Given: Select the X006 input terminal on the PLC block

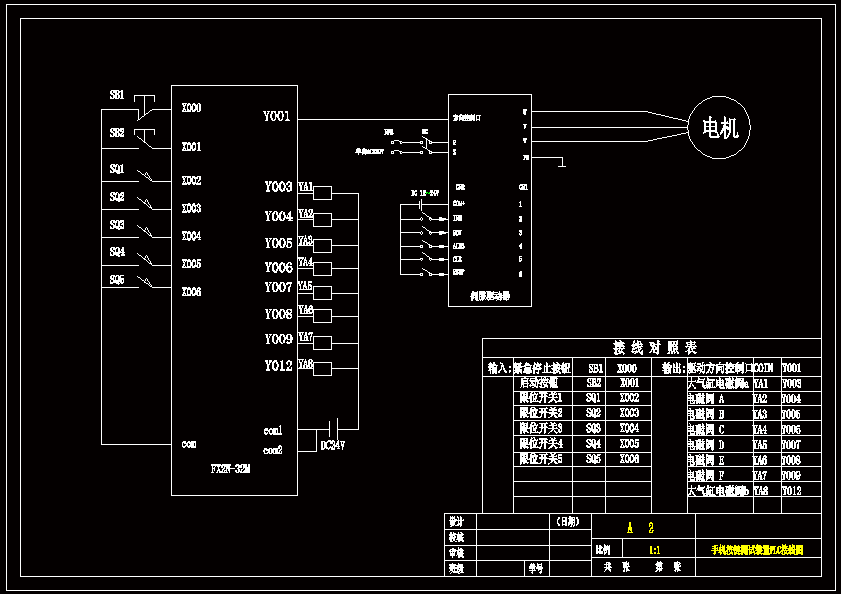Looking at the screenshot, I should pos(191,291).
